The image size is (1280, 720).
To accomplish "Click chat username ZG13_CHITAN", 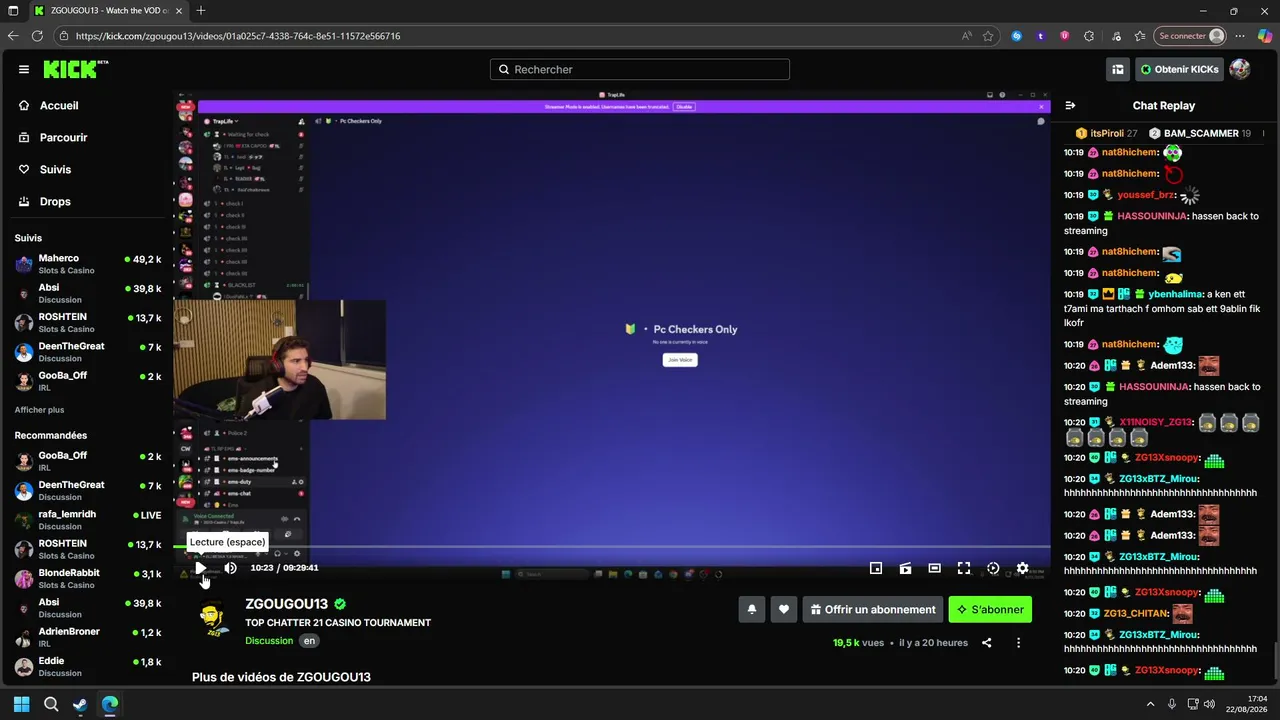I will tap(1136, 613).
